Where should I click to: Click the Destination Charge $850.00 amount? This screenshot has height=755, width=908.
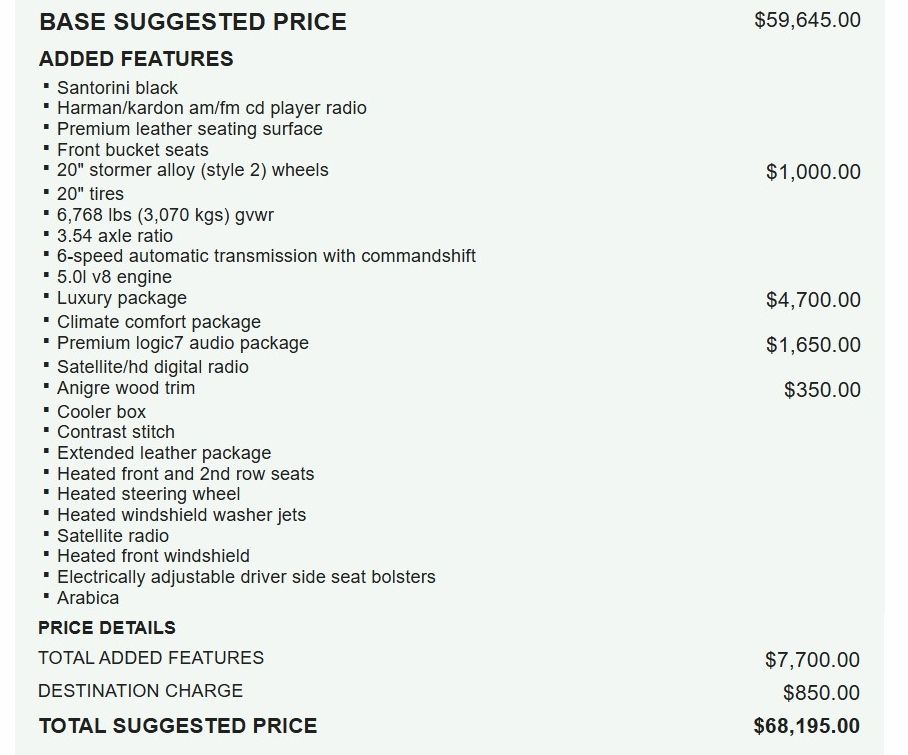tap(821, 693)
